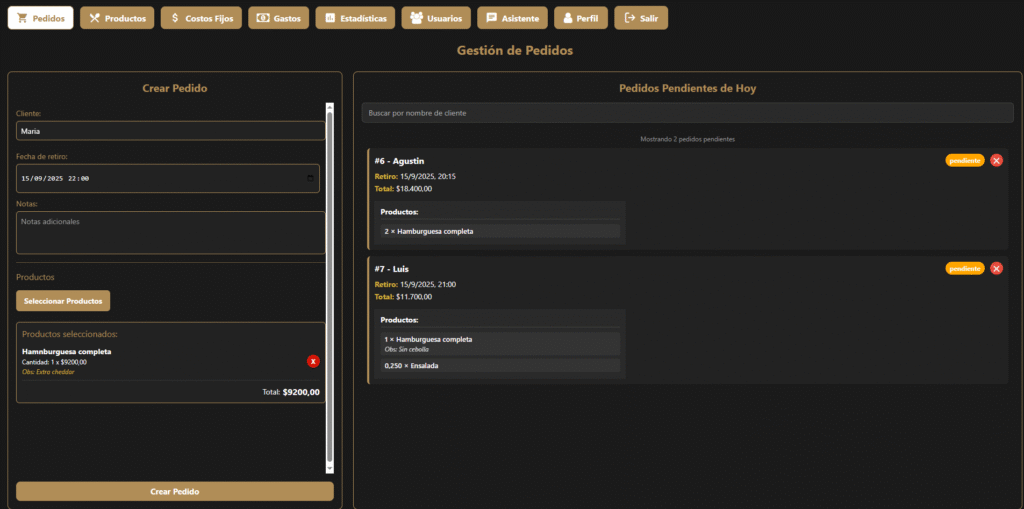Delete order #6 Agustin with red X
The height and width of the screenshot is (509, 1024).
tap(996, 160)
